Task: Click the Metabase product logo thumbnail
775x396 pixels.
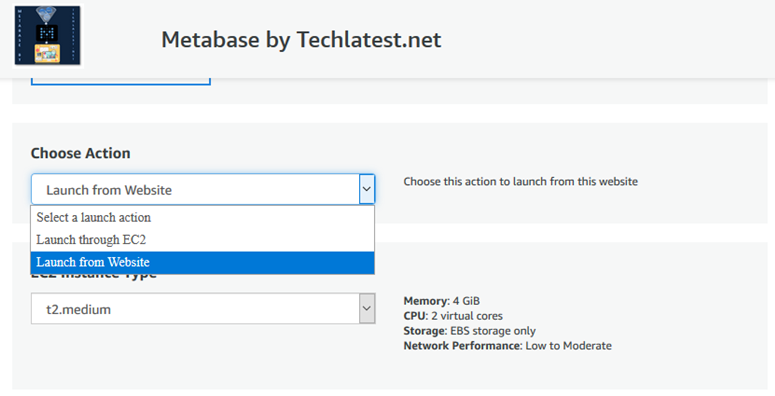Action: pyautogui.click(x=47, y=35)
